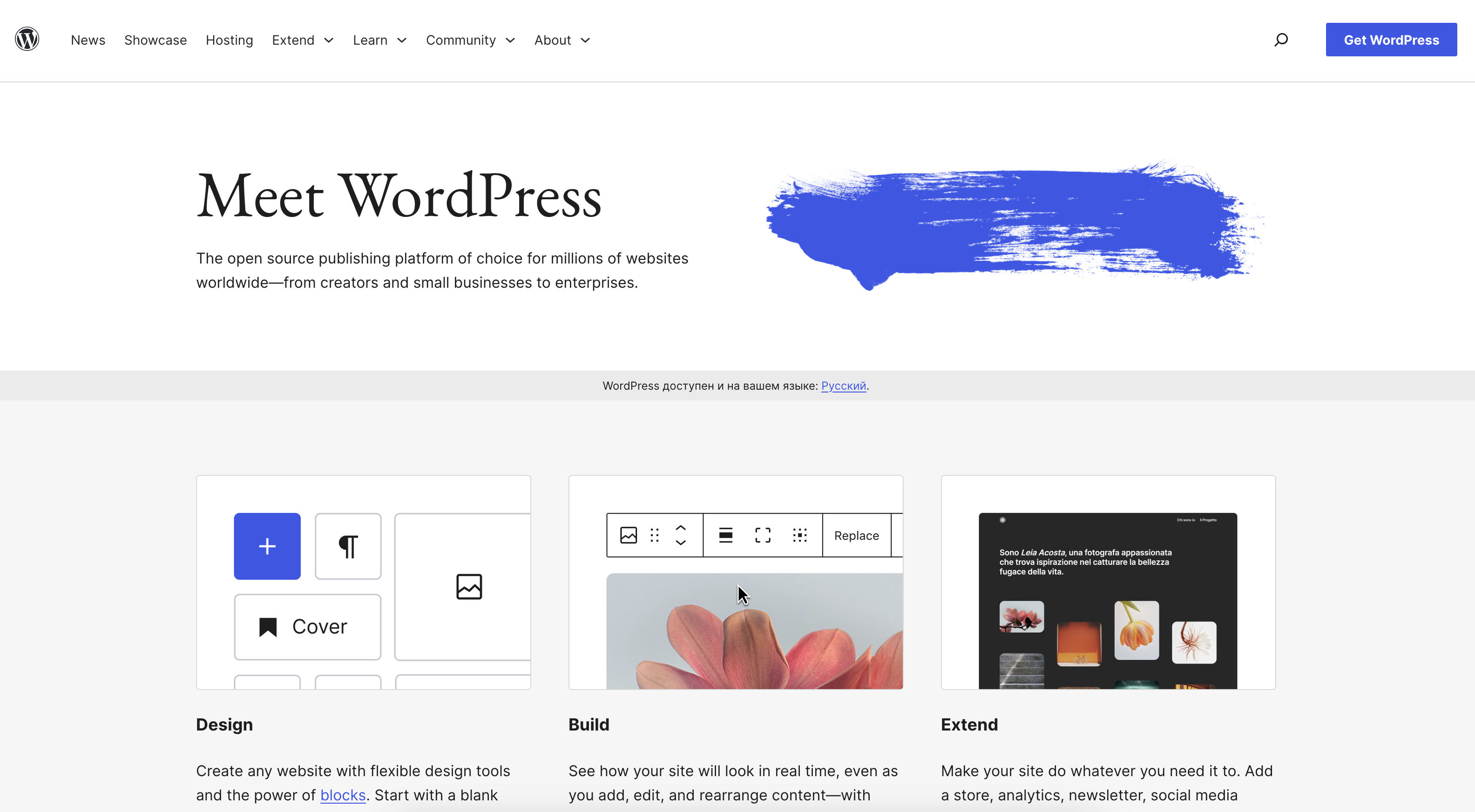Click the drag handle icon in Build toolbar
Screen dimensions: 1475x812
click(655, 535)
